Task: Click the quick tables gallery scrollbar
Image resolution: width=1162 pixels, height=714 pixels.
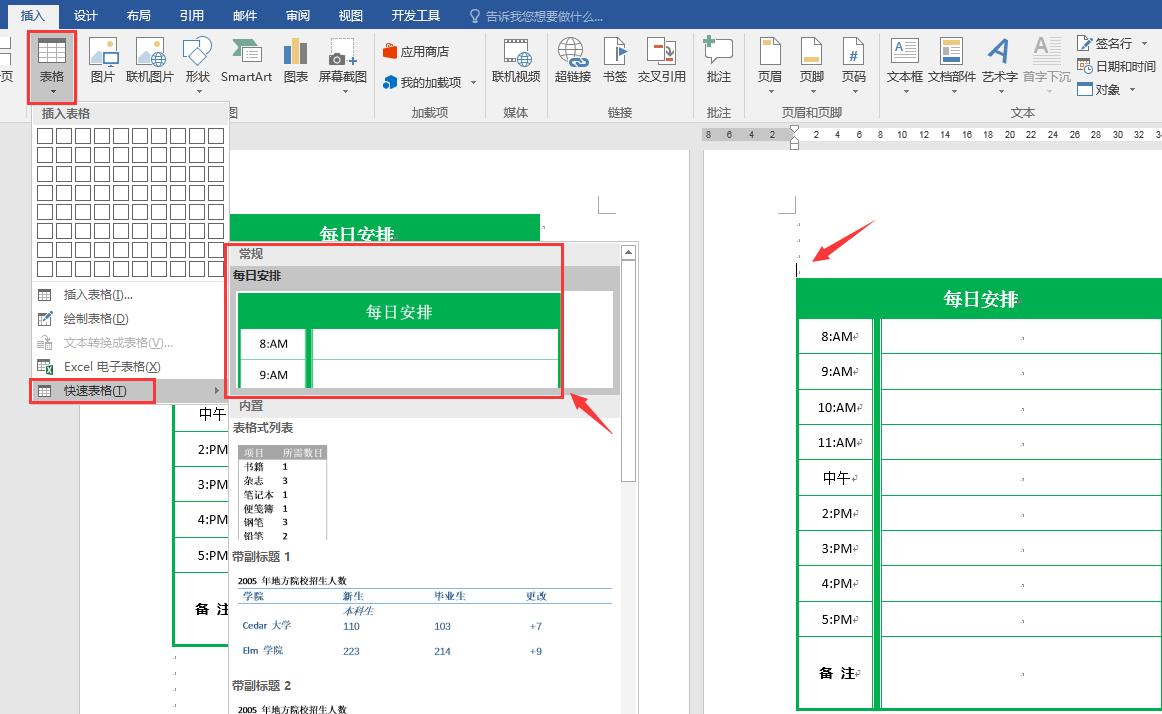Action: point(628,370)
